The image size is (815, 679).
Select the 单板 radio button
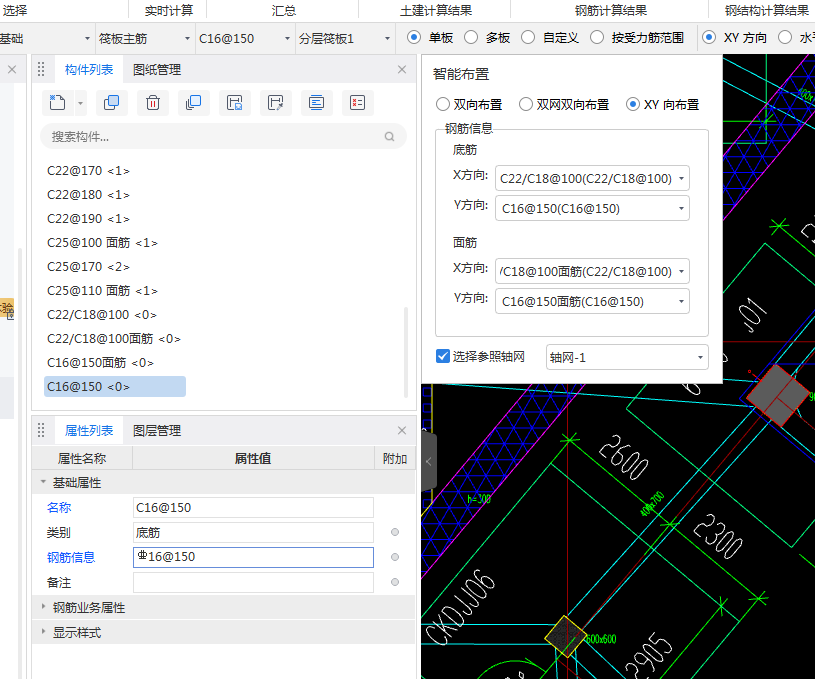(x=414, y=37)
